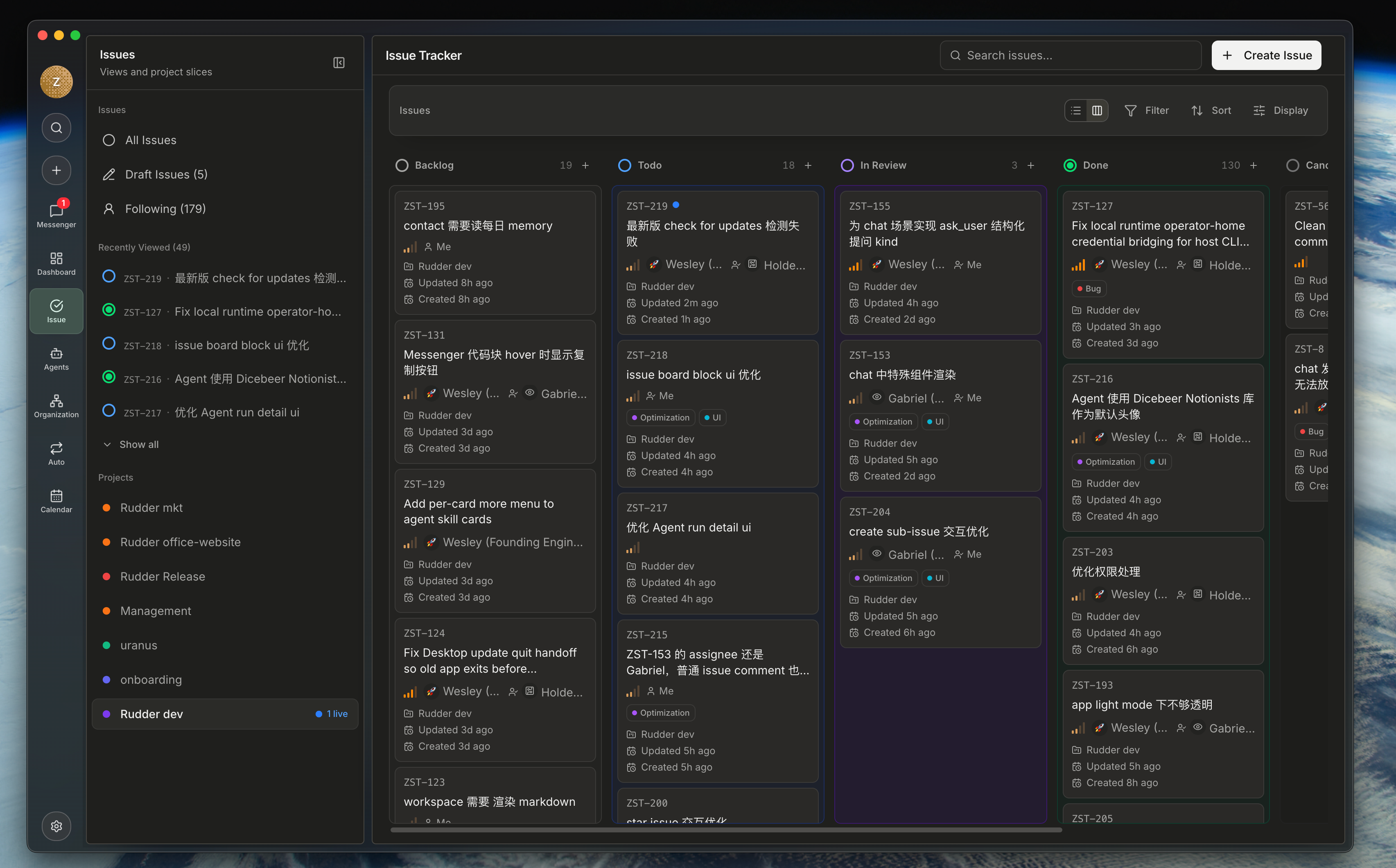This screenshot has height=868, width=1396.
Task: Click the horizontal board scrollbar
Action: click(726, 830)
